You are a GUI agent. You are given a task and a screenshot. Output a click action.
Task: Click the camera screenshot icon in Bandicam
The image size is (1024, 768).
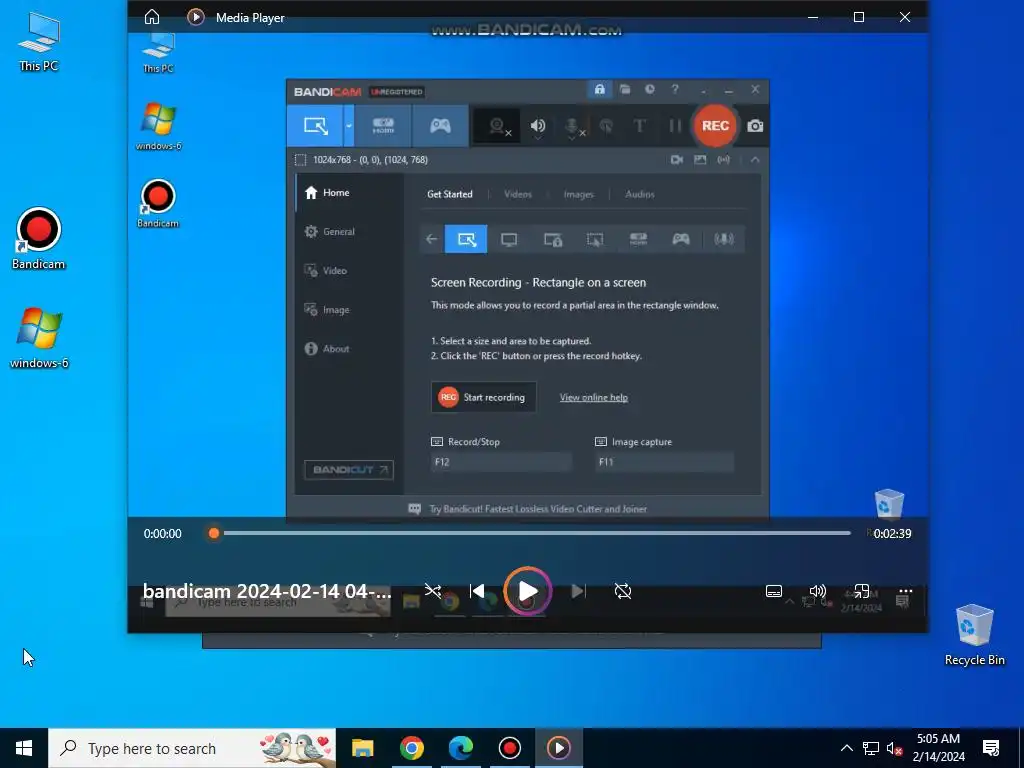click(756, 126)
